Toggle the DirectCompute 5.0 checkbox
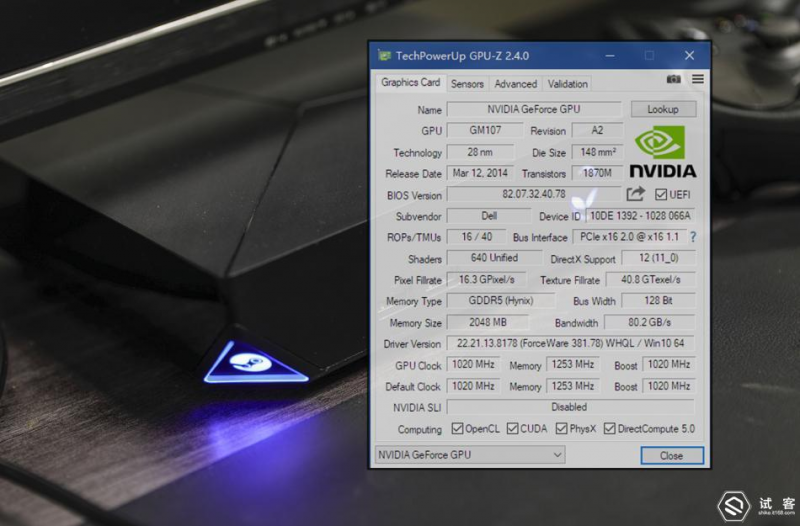 click(609, 429)
